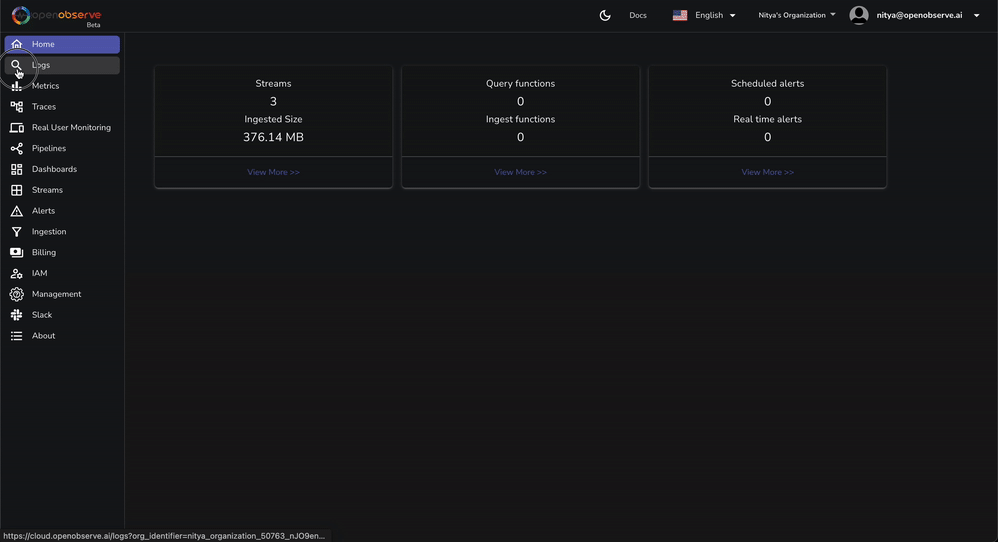Open the Slack sidebar label

(x=42, y=315)
